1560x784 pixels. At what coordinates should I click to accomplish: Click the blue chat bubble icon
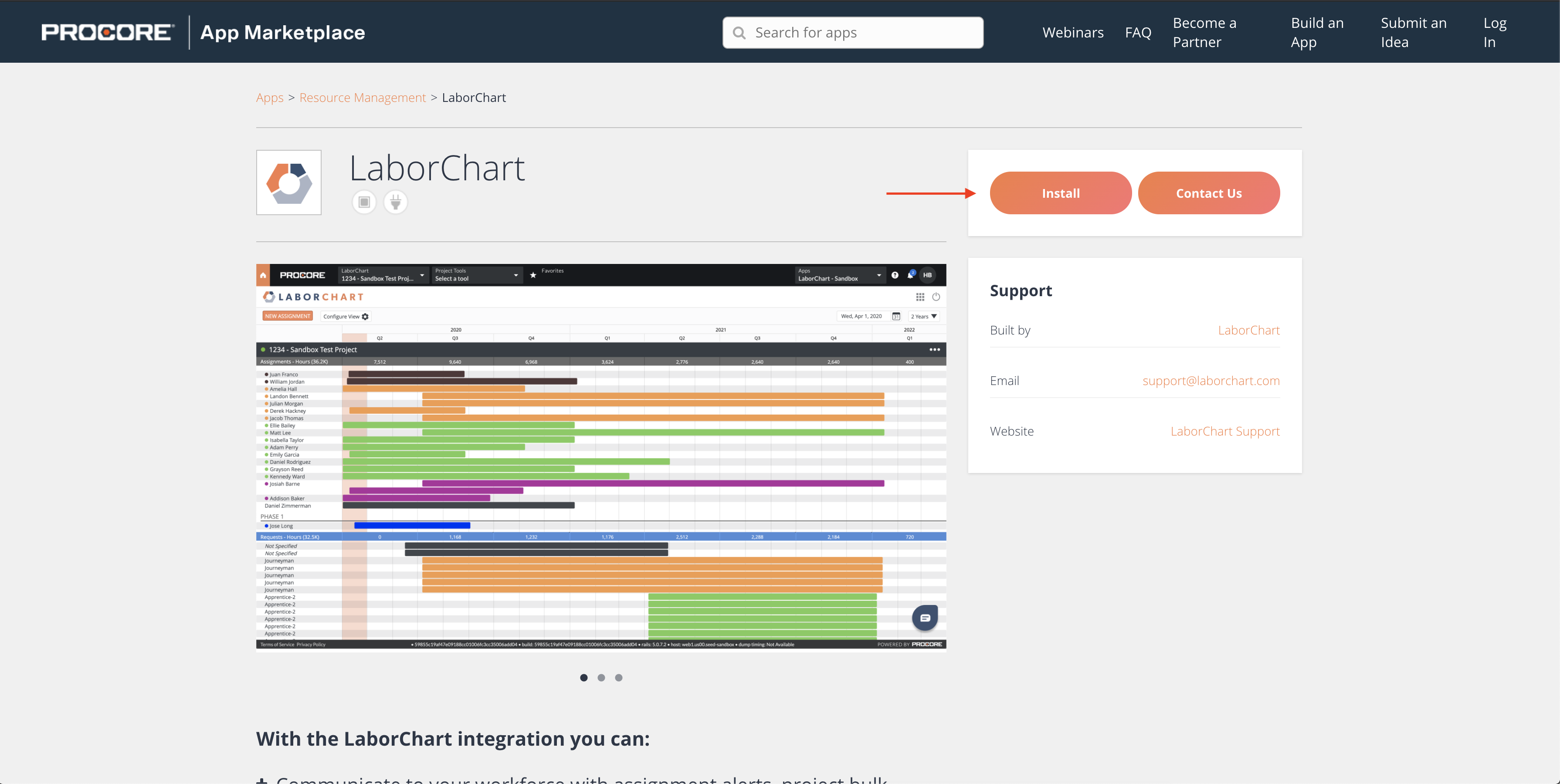pos(925,618)
